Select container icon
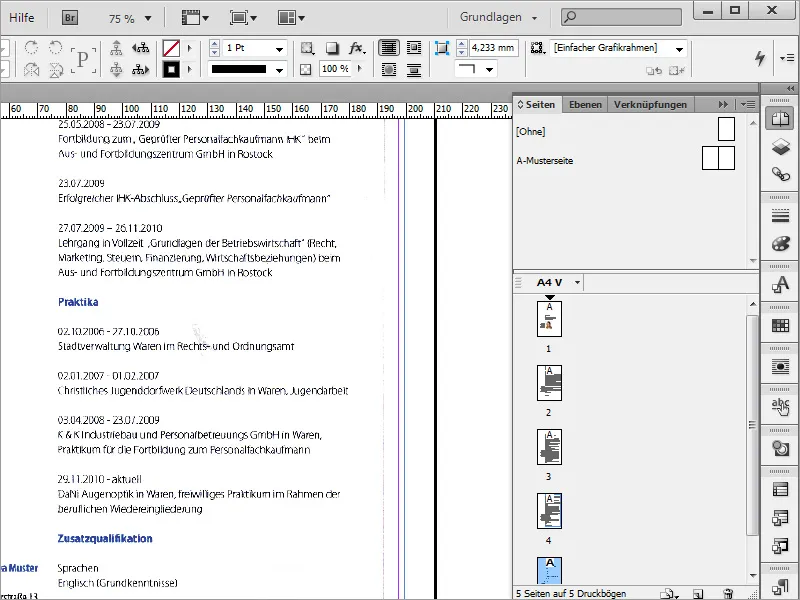This screenshot has width=800, height=600. click(116, 48)
